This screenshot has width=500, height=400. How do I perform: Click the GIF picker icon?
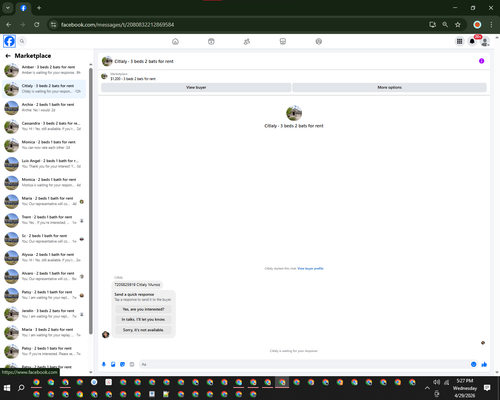(132, 364)
